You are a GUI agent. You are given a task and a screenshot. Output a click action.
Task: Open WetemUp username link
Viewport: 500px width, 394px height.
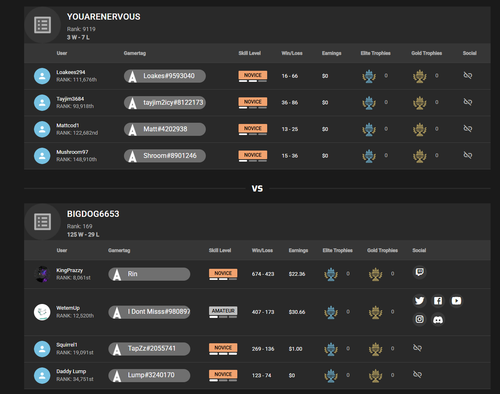[68, 308]
